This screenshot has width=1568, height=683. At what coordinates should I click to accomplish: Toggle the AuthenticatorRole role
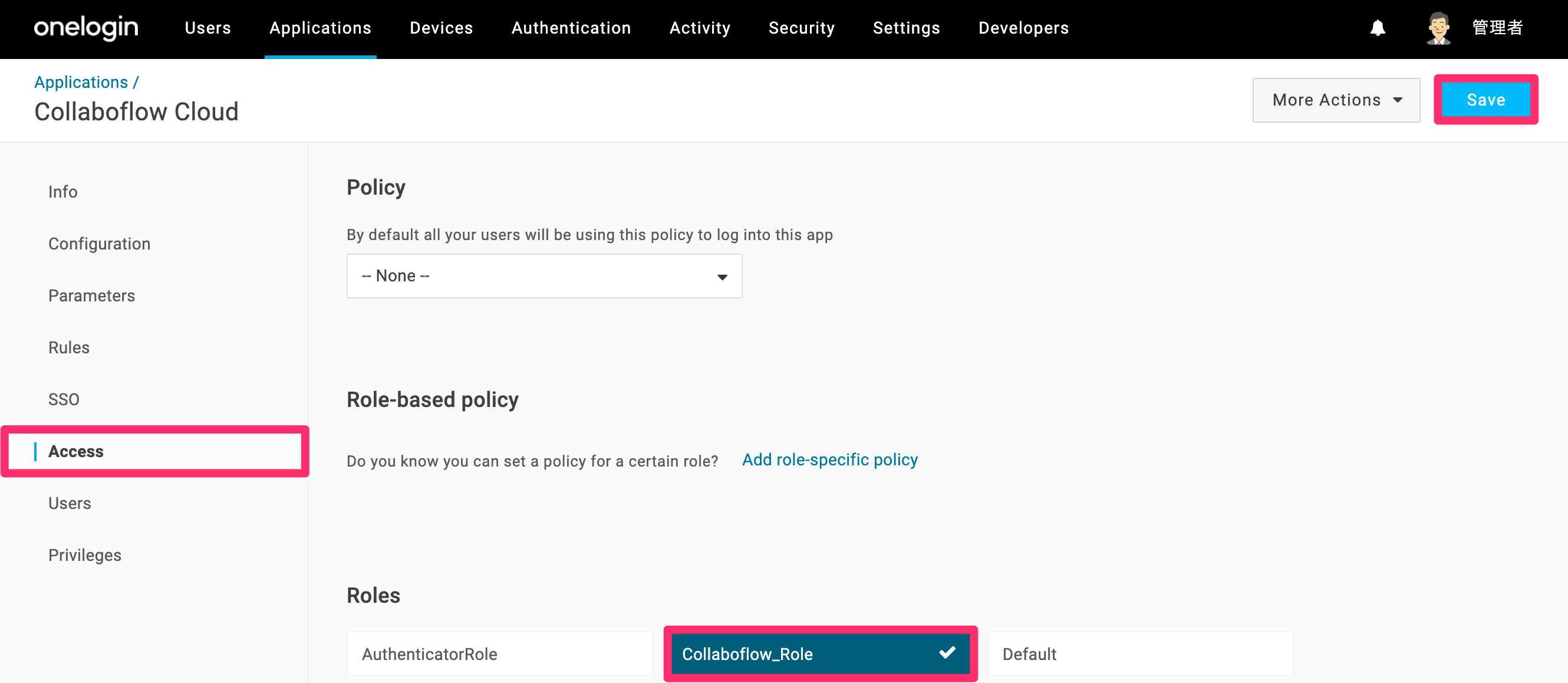[499, 654]
